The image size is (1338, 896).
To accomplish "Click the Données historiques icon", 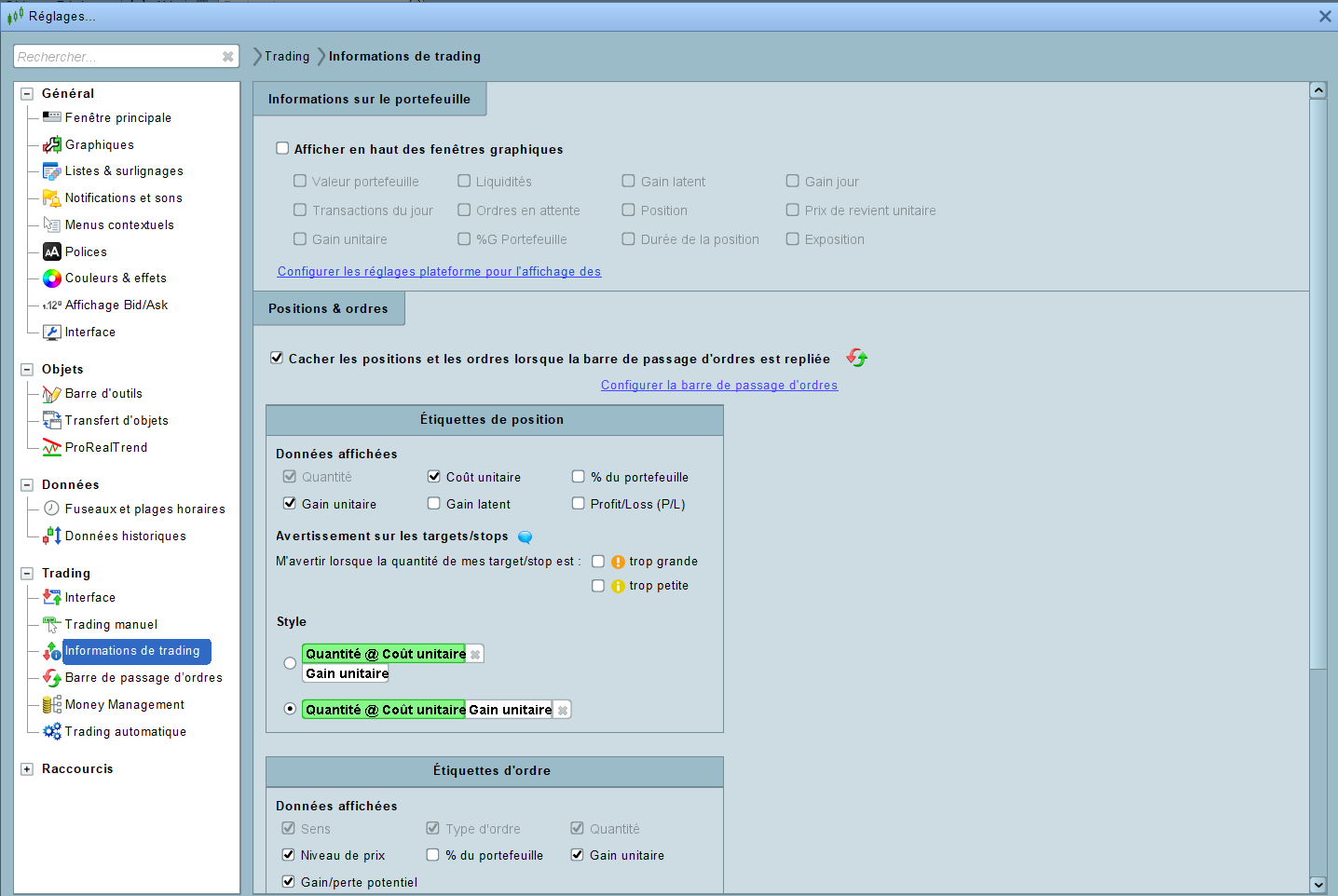I will pos(52,536).
